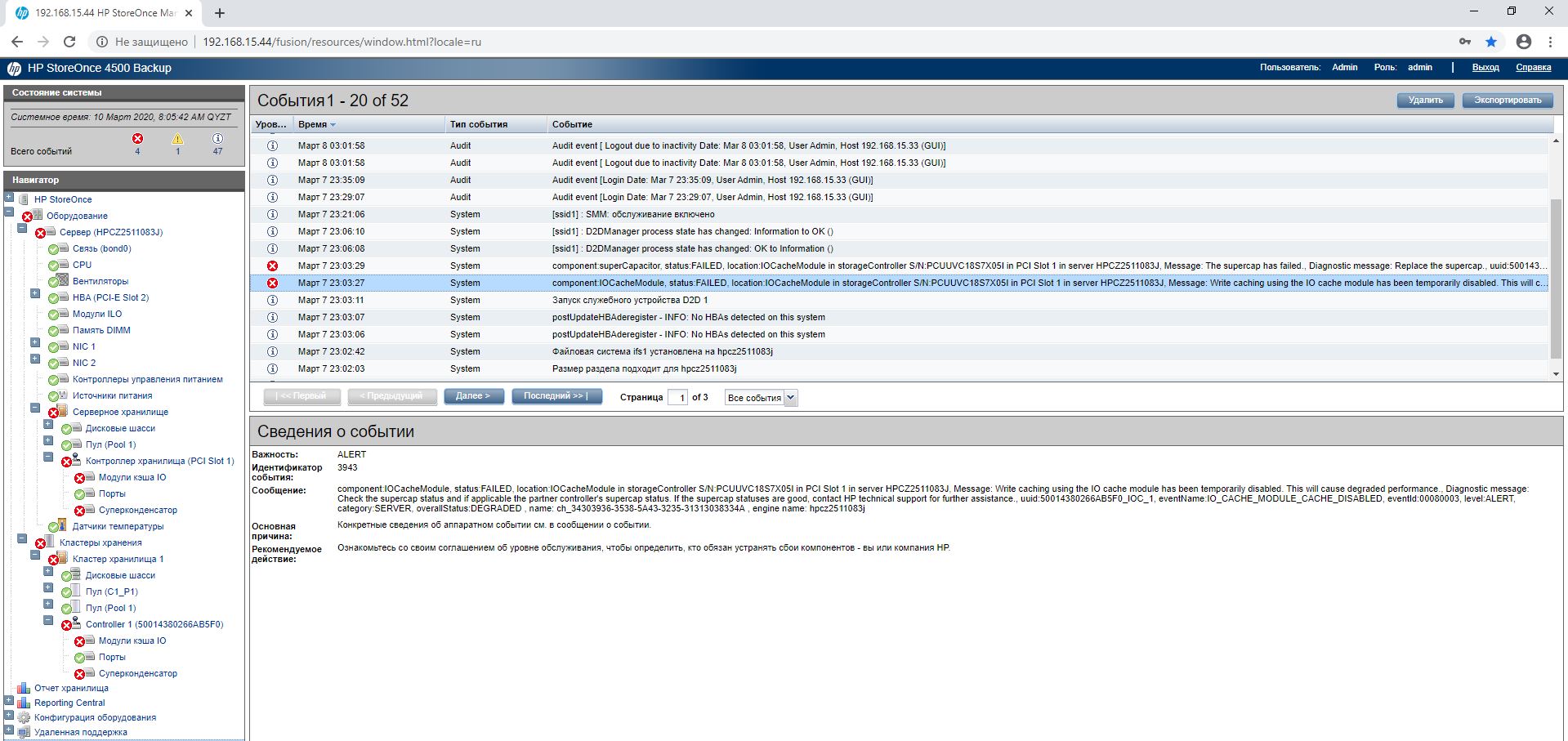Screen dimensions: 1568x741
Task: Reload the page with the browser refresh icon
Action: [69, 42]
